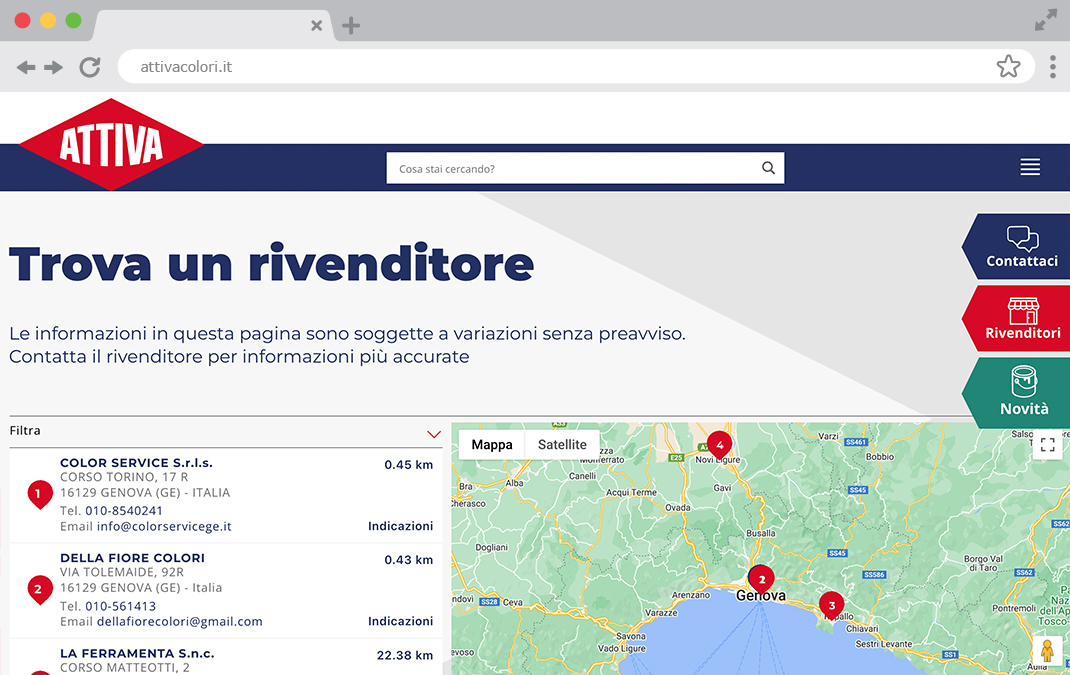Click map marker number 2 at Genova
This screenshot has height=675, width=1070.
(x=762, y=580)
